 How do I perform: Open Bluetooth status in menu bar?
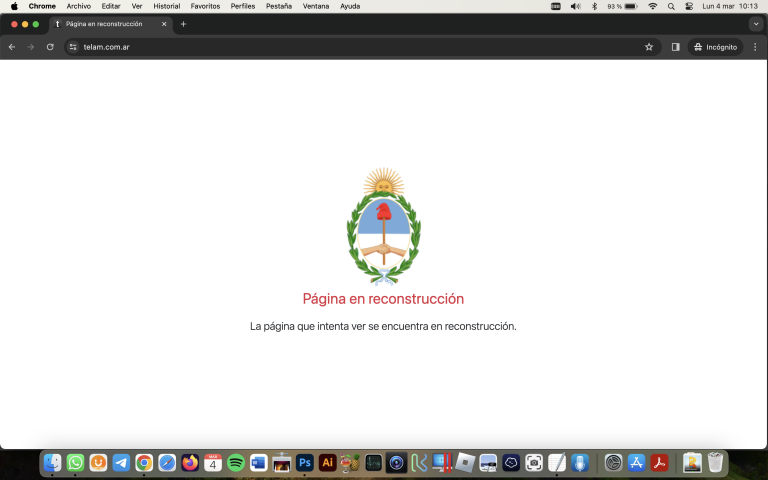pyautogui.click(x=594, y=6)
